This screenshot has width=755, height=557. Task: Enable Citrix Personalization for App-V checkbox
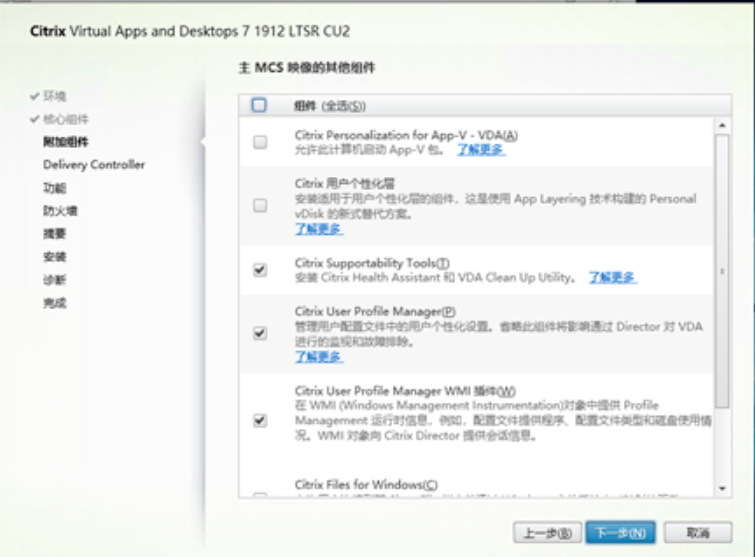[260, 142]
